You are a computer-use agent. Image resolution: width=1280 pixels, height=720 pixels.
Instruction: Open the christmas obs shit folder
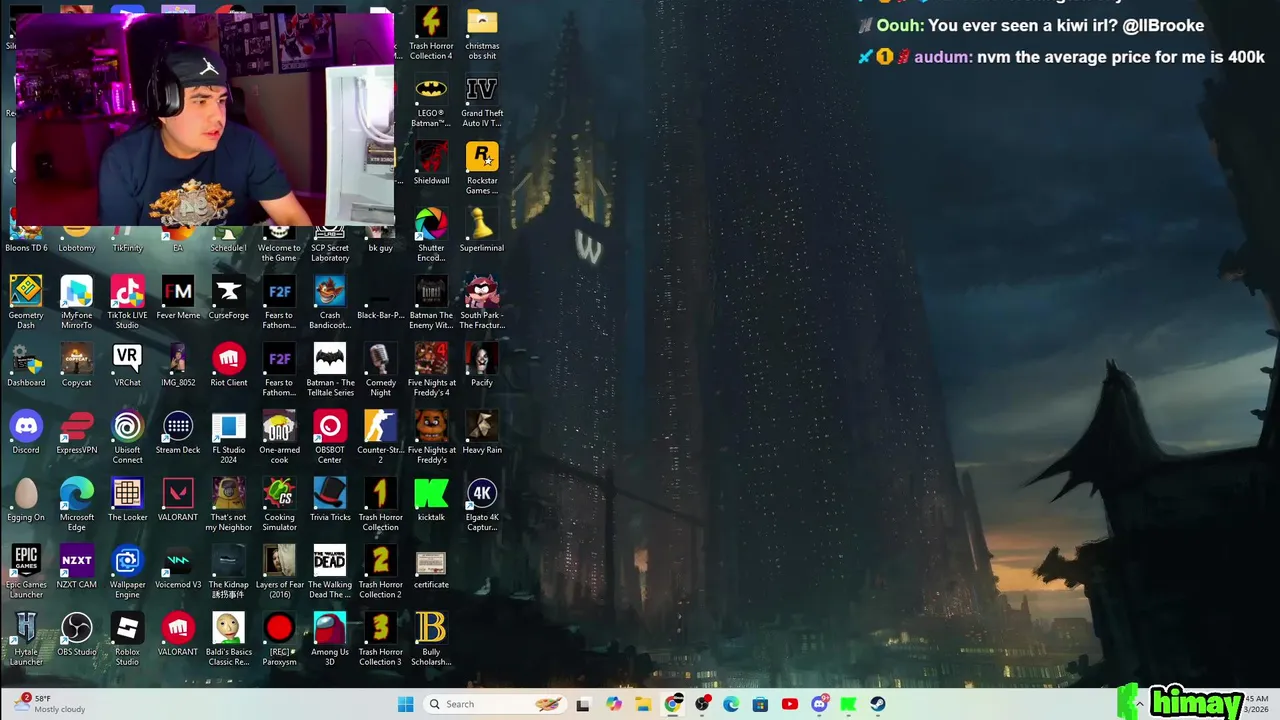click(482, 32)
